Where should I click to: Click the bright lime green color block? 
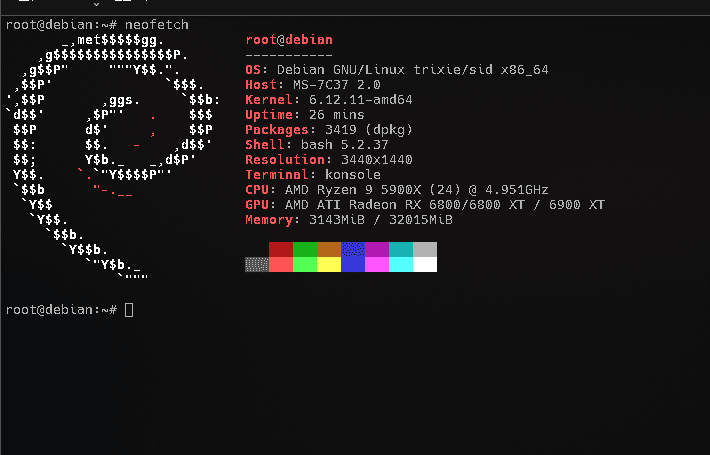[x=305, y=264]
